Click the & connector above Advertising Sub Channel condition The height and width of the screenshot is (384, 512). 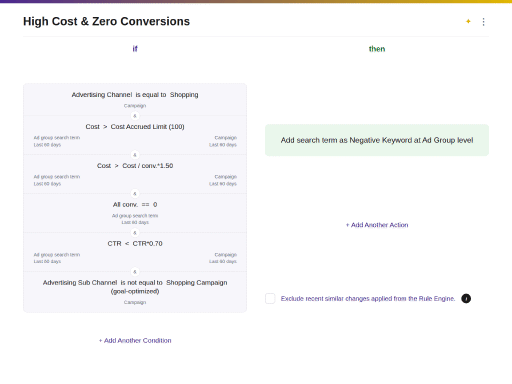pyautogui.click(x=135, y=272)
